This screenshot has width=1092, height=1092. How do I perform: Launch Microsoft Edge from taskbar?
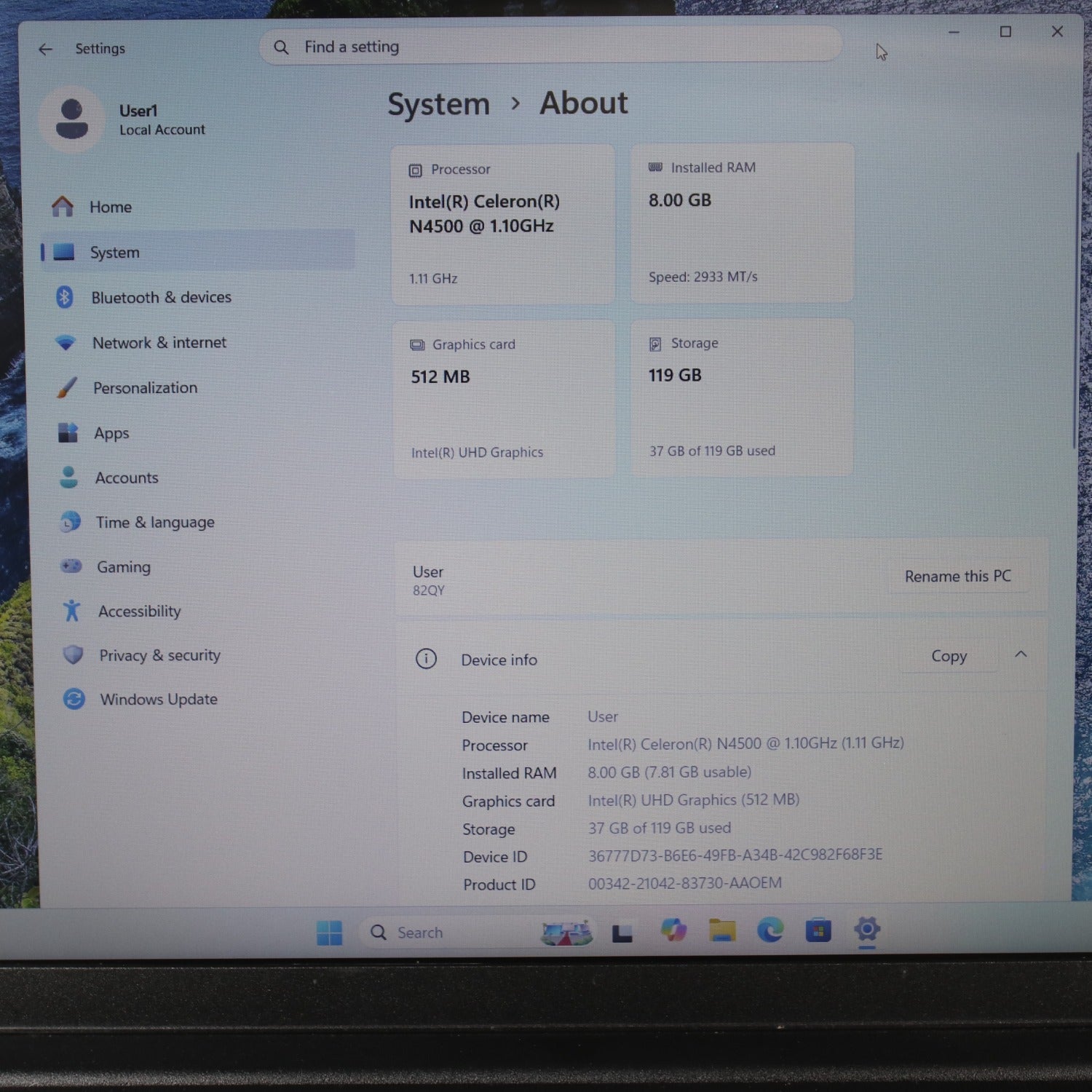coord(770,930)
